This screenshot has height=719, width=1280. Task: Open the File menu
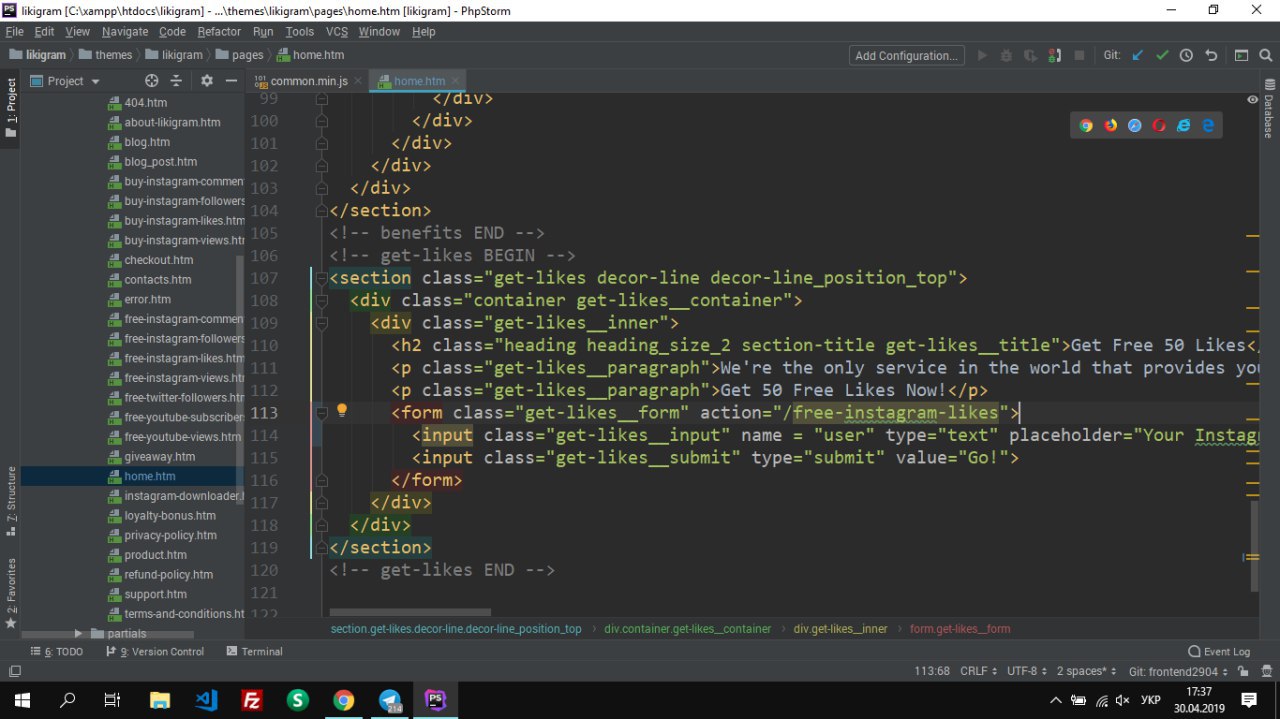click(x=14, y=32)
